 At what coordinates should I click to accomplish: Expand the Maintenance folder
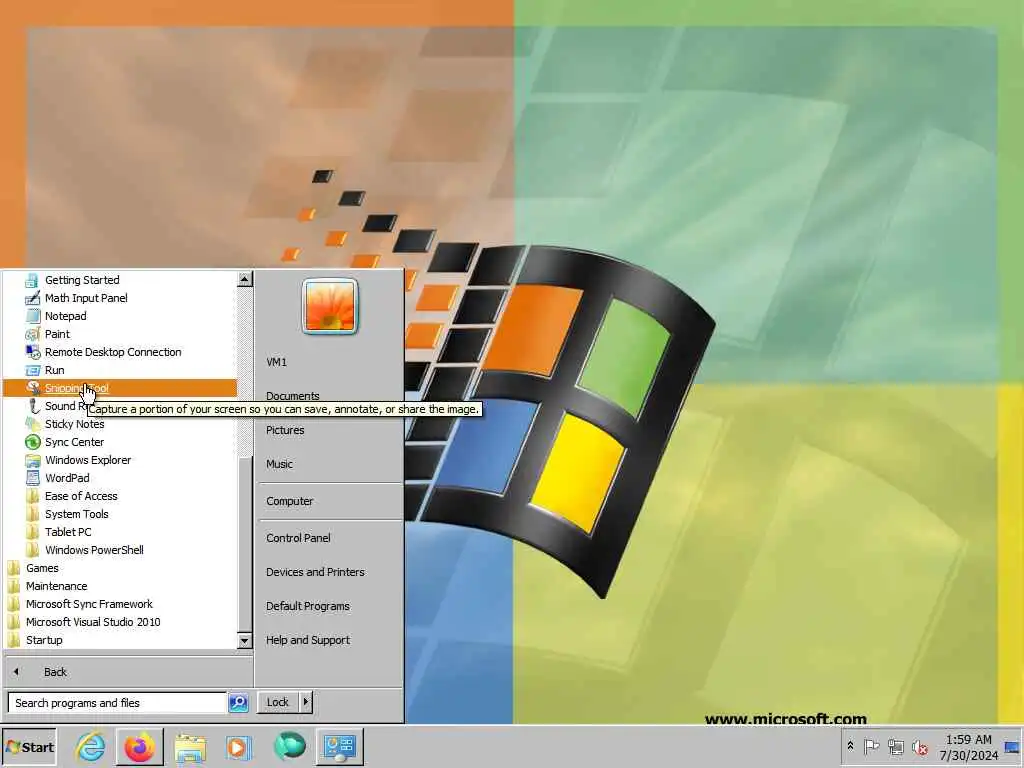[x=56, y=586]
